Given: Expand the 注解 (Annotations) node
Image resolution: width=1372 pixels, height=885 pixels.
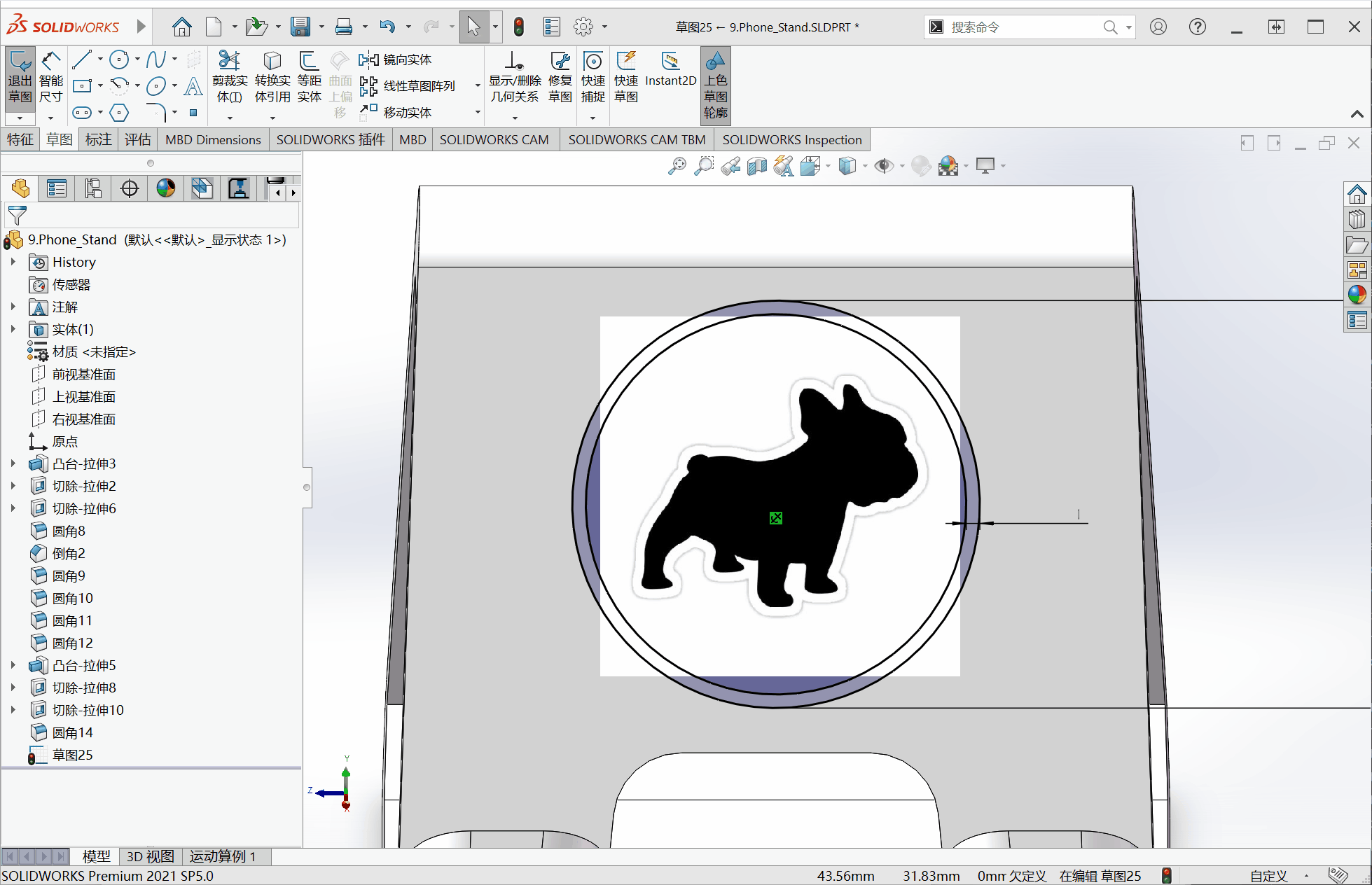Looking at the screenshot, I should [13, 307].
